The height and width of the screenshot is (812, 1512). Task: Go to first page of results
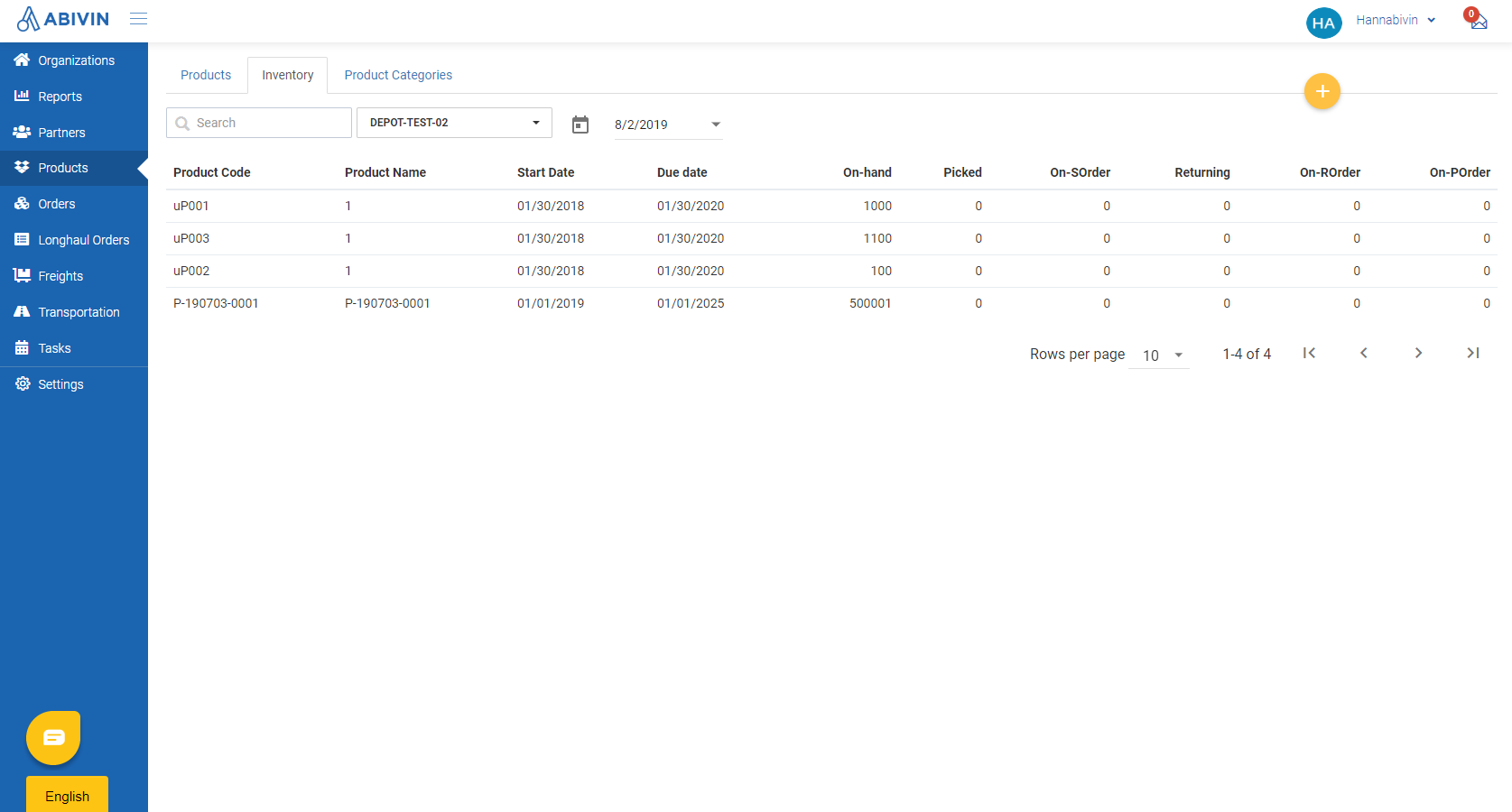click(1309, 353)
